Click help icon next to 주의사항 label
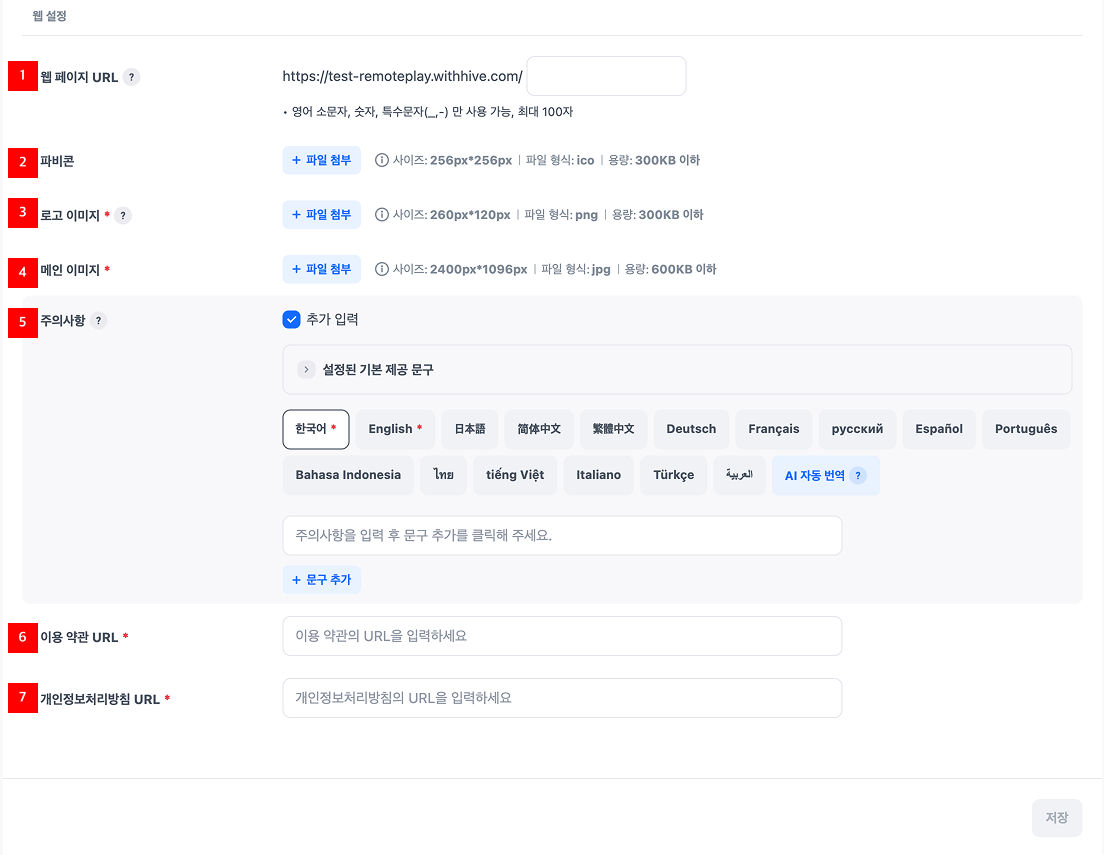Screen dimensions: 1104x855 (98, 321)
